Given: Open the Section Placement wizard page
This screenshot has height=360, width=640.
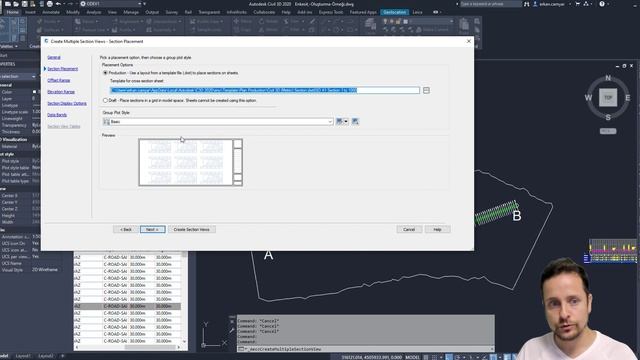Looking at the screenshot, I should [62, 69].
